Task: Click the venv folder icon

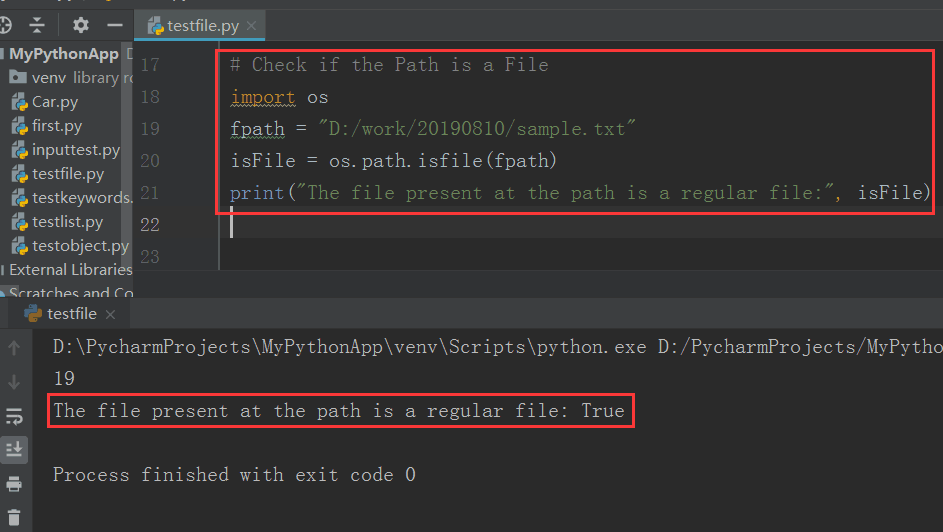Action: pyautogui.click(x=18, y=77)
